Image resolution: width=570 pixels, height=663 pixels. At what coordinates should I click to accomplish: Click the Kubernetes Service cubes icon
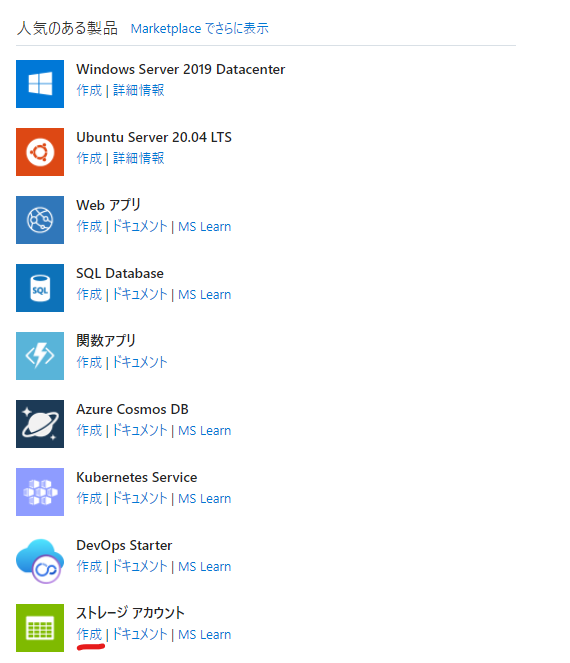coord(40,492)
